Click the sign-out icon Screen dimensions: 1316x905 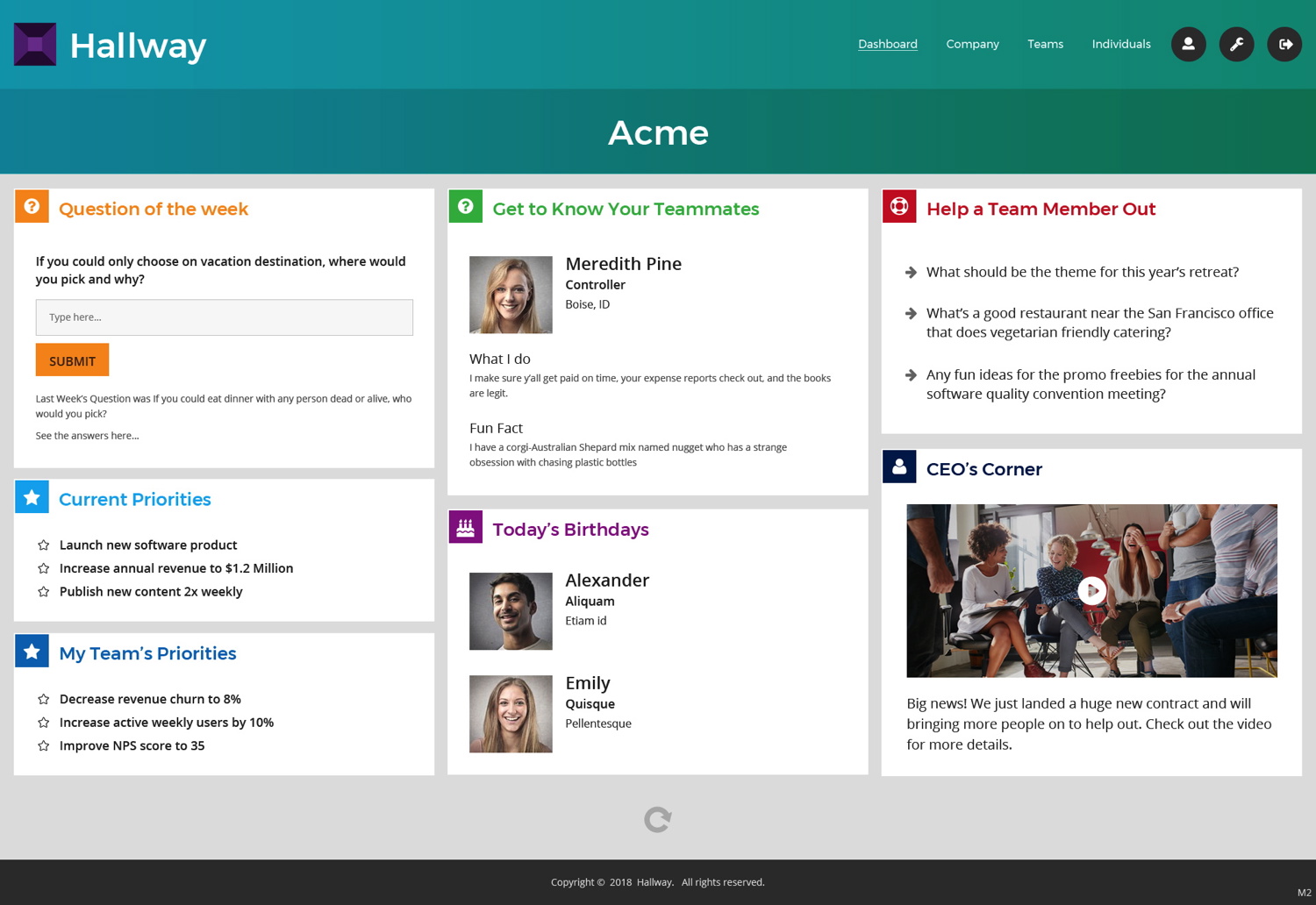pos(1284,44)
